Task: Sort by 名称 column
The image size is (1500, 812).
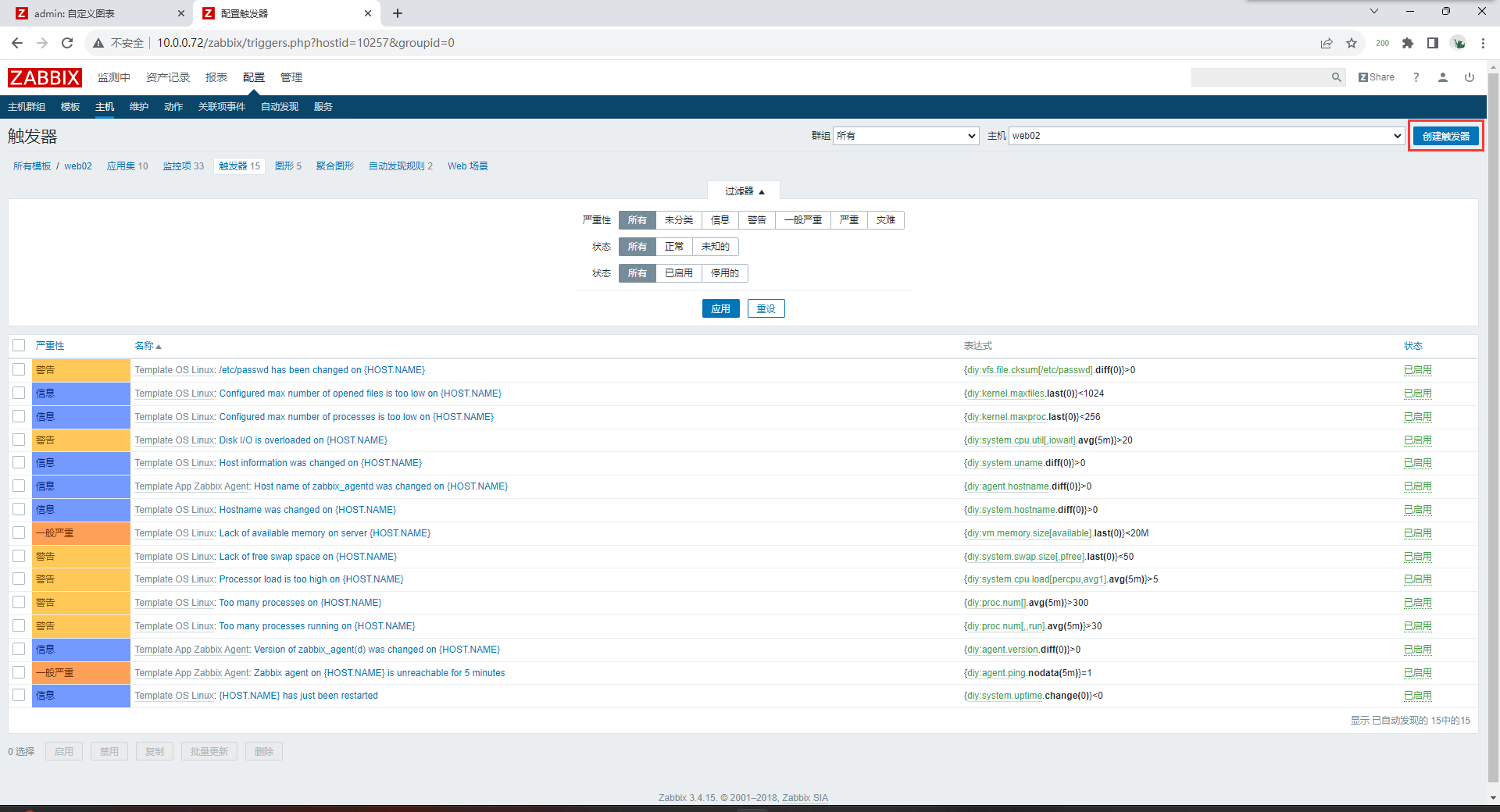Action: point(148,345)
